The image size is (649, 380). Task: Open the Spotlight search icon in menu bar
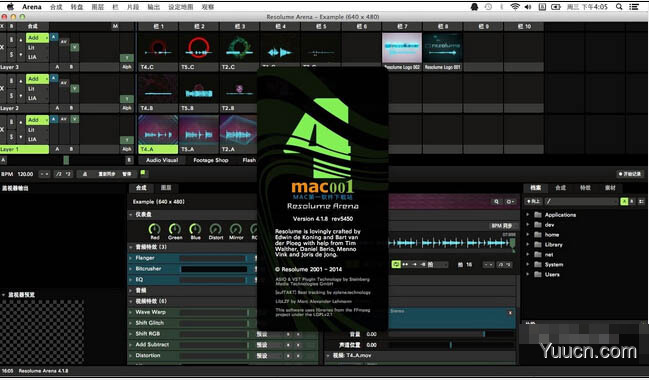pyautogui.click(x=619, y=7)
